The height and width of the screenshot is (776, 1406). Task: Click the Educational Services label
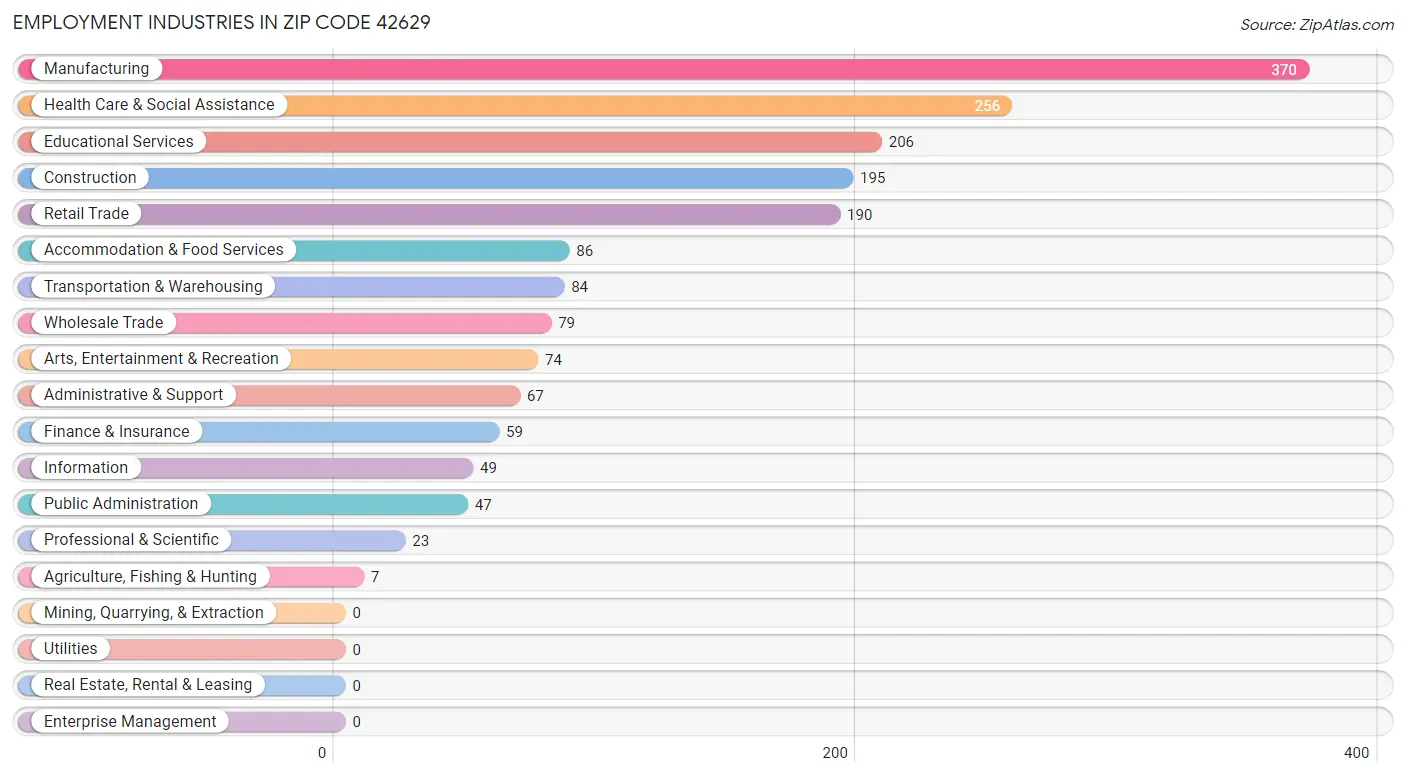point(118,142)
